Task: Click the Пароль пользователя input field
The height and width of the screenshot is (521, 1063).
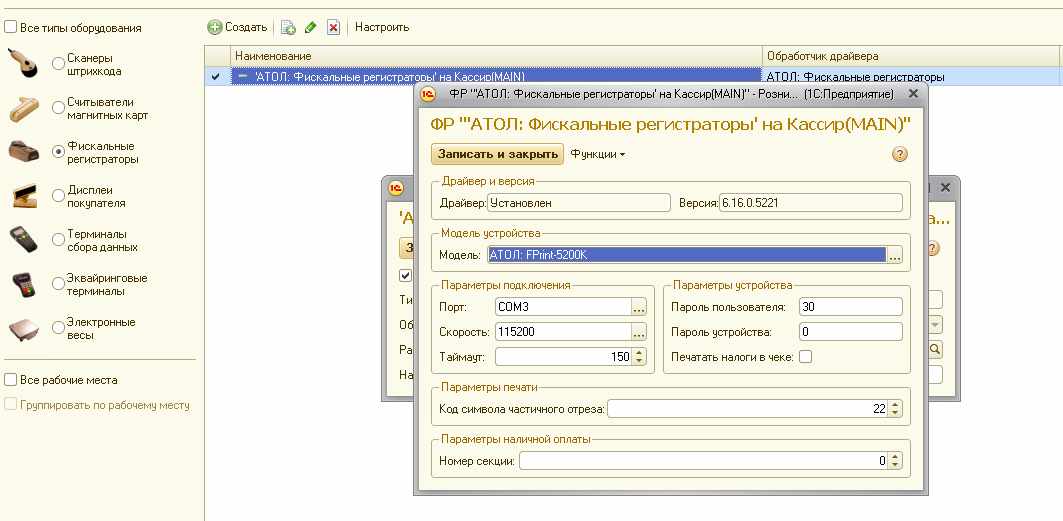Action: [850, 307]
